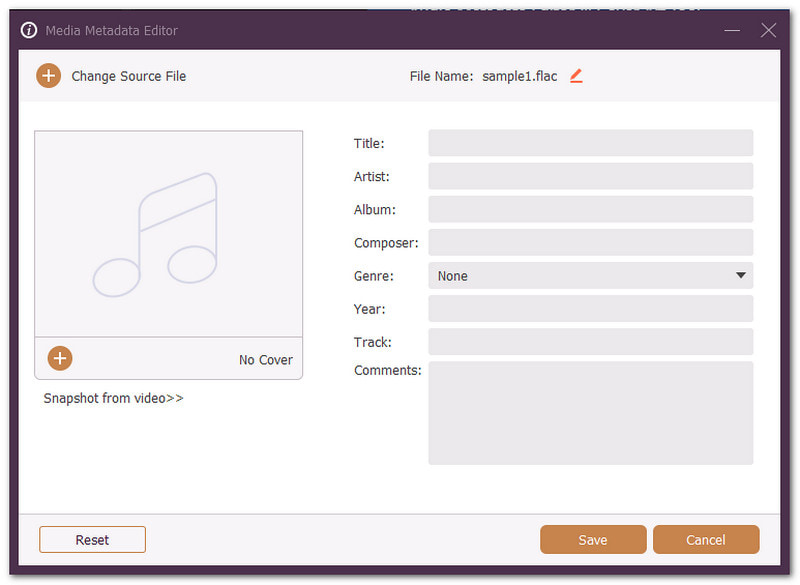800x585 pixels.
Task: Click the Artist input field
Action: pyautogui.click(x=590, y=176)
